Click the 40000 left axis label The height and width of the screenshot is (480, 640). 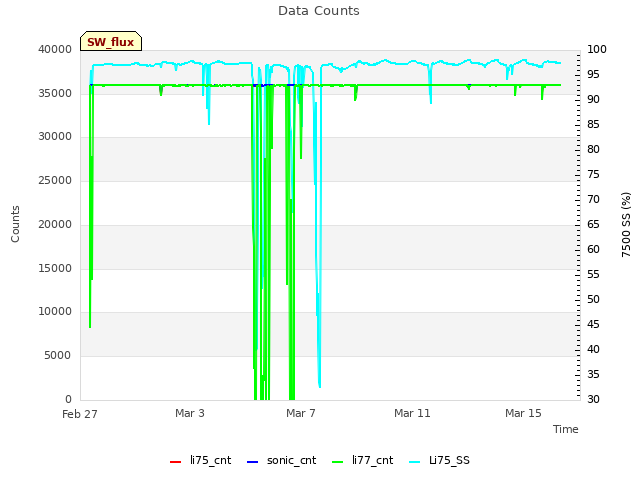[55, 49]
